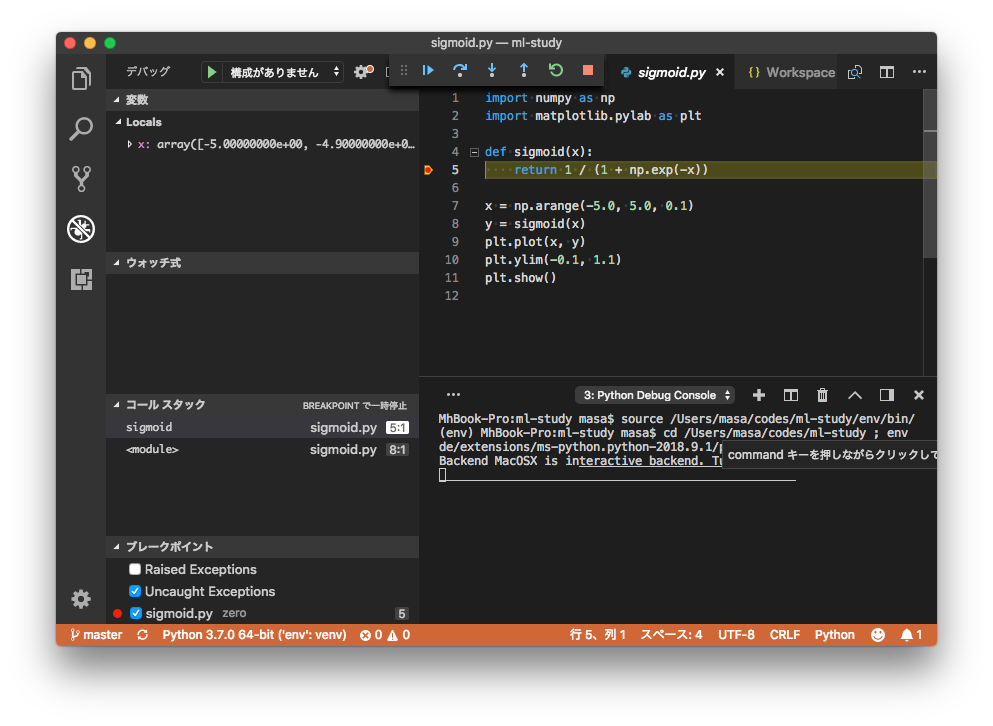Open the feedback smiley in status bar

pos(878,635)
